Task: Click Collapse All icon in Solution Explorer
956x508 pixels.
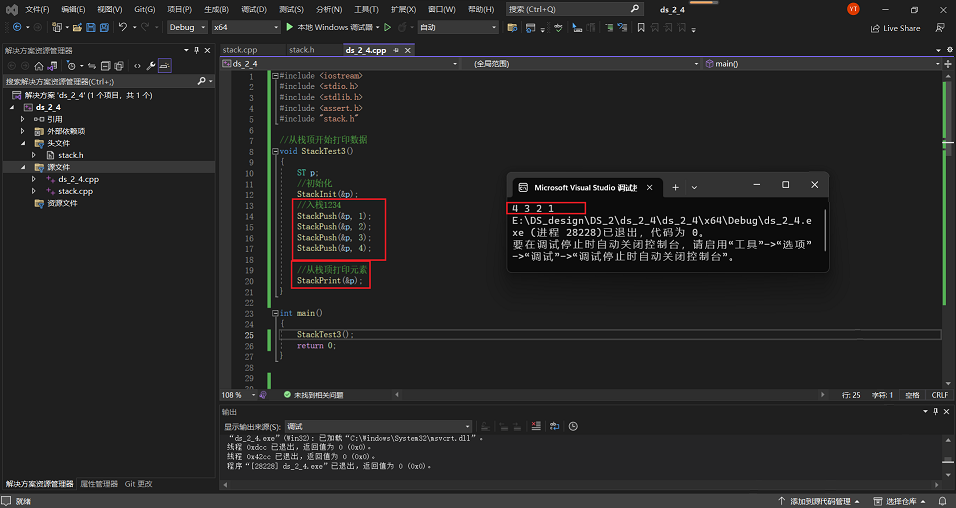Action: [x=105, y=66]
